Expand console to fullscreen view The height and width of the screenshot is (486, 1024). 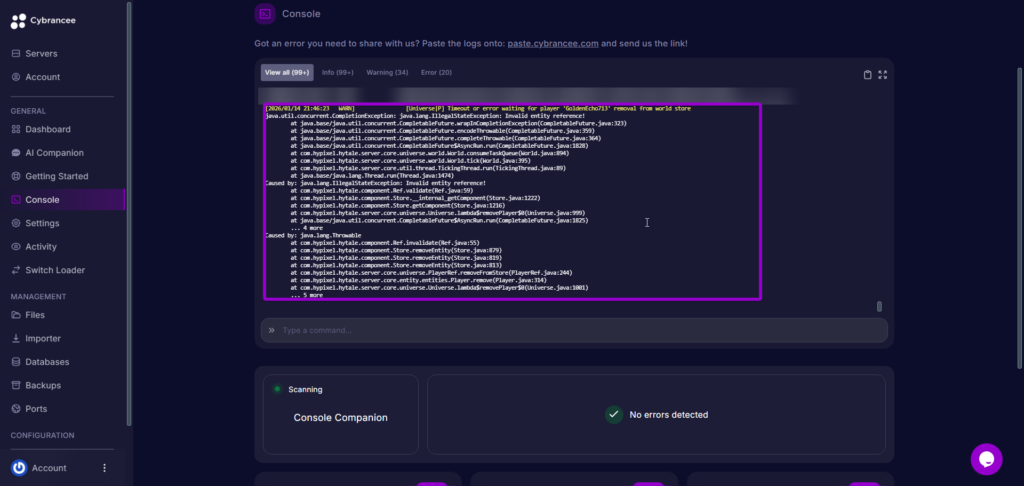pyautogui.click(x=882, y=74)
